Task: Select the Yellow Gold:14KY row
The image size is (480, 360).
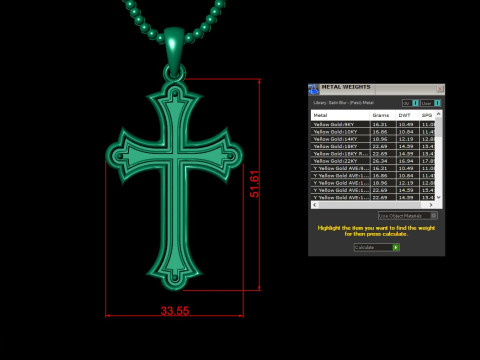Action: (373, 139)
